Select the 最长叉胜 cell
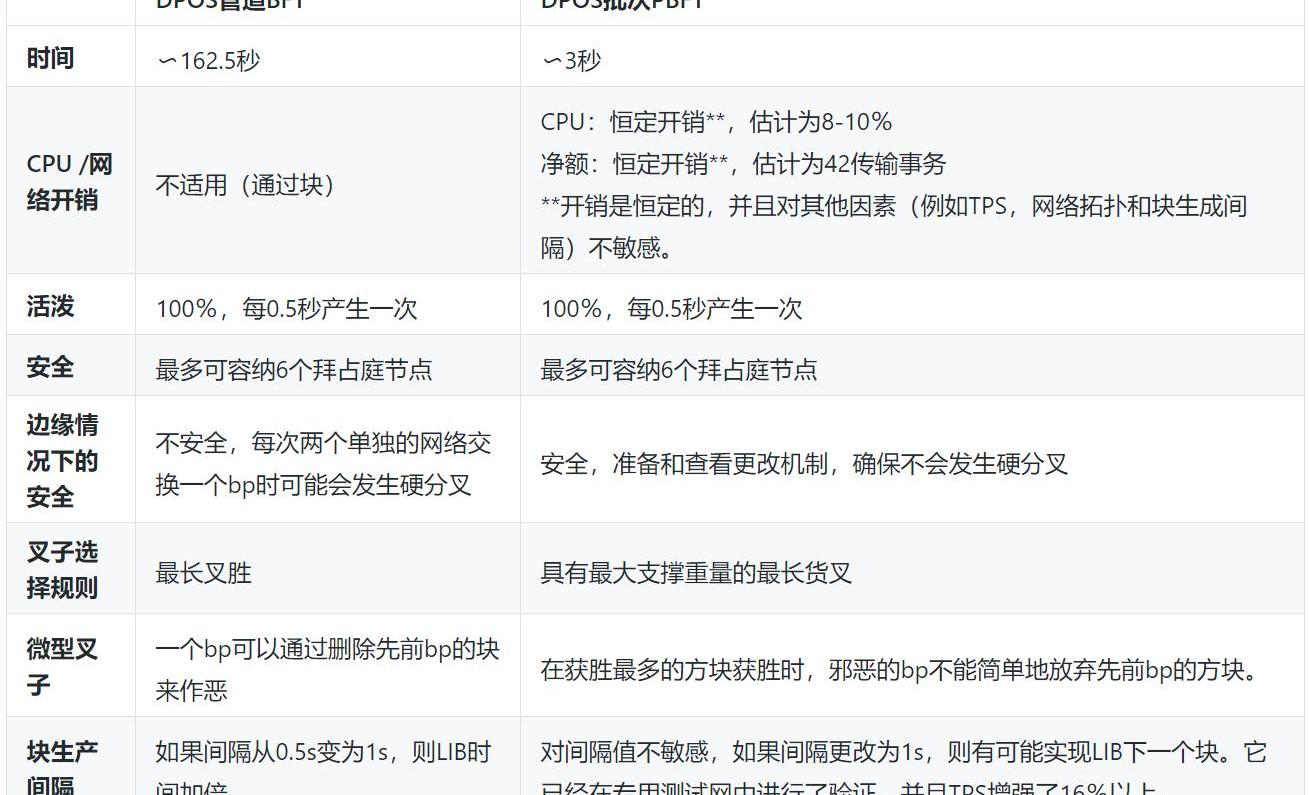This screenshot has height=795, width=1310. (204, 573)
